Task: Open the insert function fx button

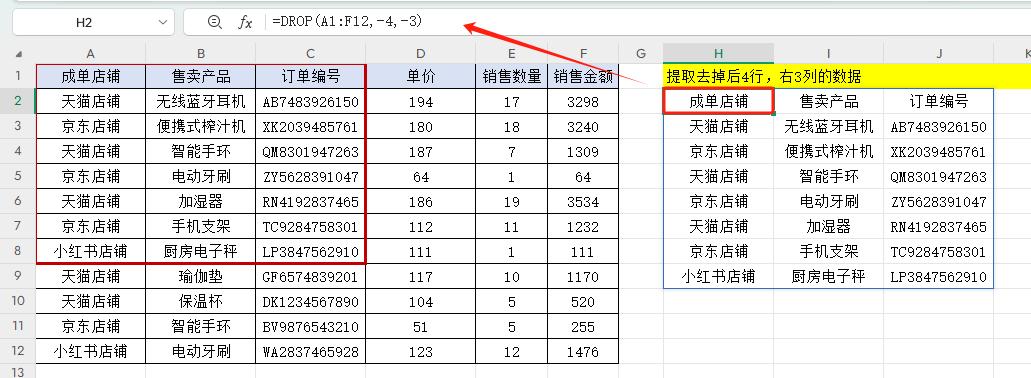Action: click(245, 22)
